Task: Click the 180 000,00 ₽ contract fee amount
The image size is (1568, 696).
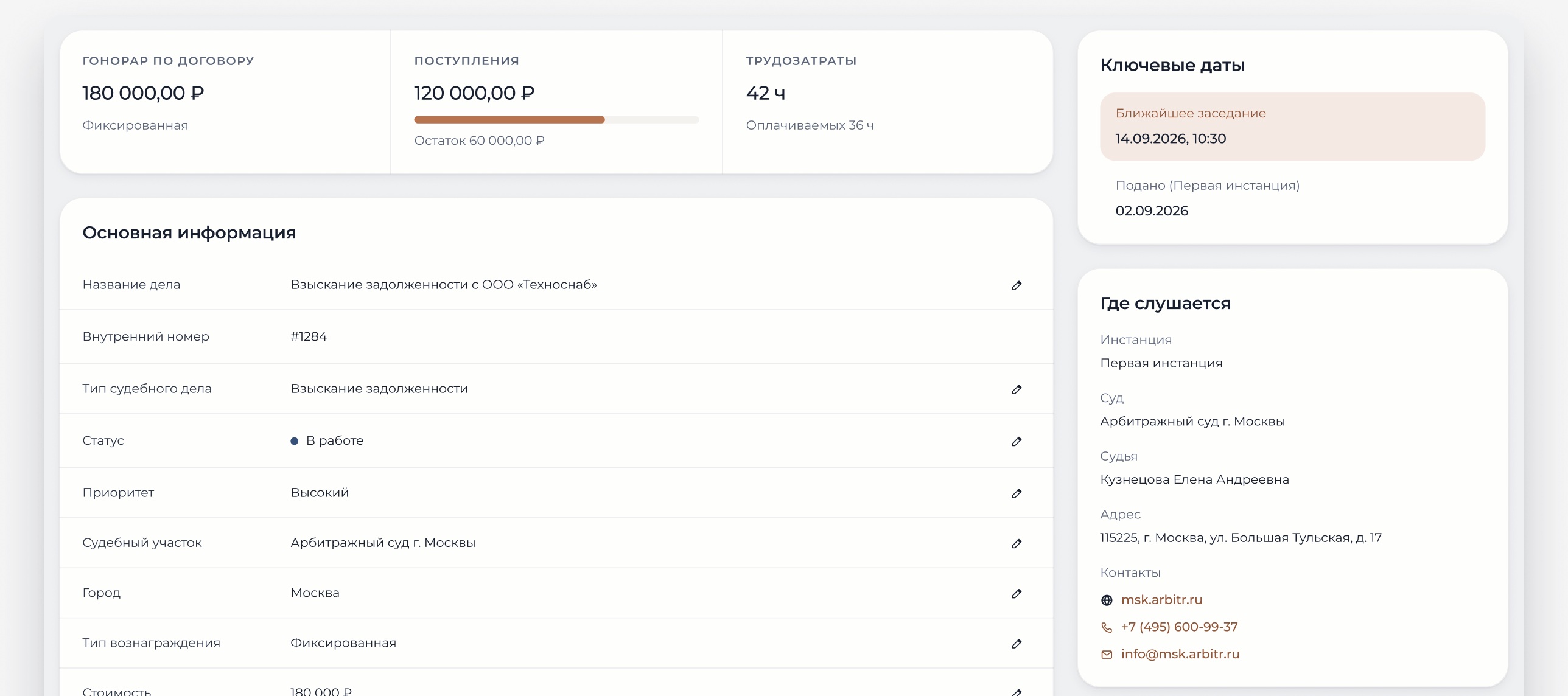Action: tap(143, 93)
